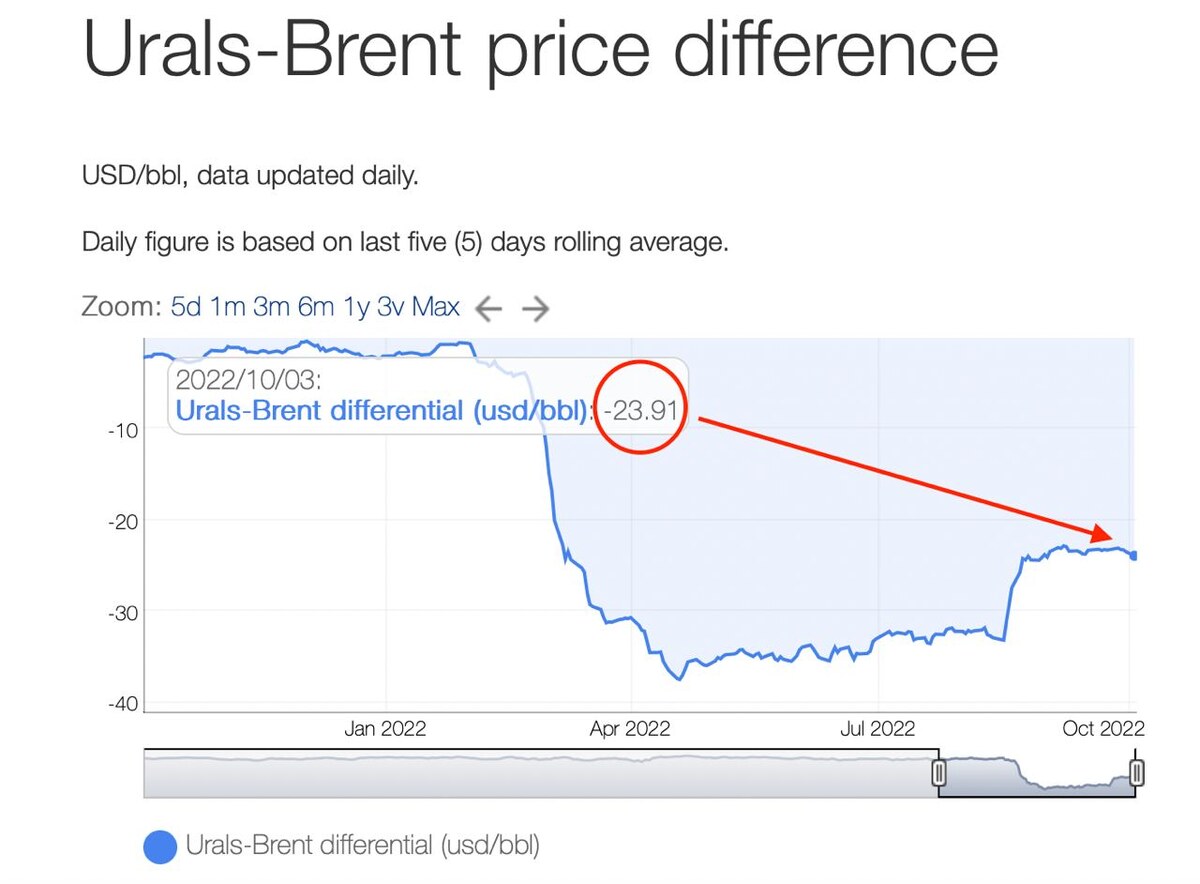1200x884 pixels.
Task: Click the blue legend circle icon
Action: click(160, 847)
